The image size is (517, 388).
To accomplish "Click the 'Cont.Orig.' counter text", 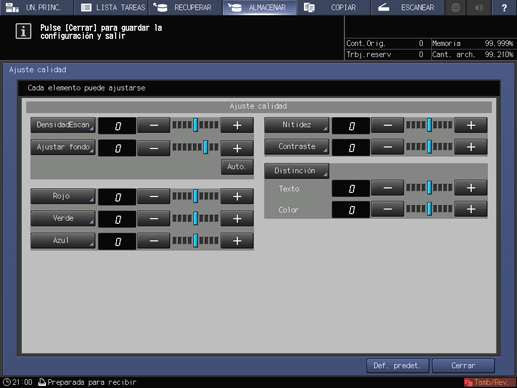I will pos(366,43).
